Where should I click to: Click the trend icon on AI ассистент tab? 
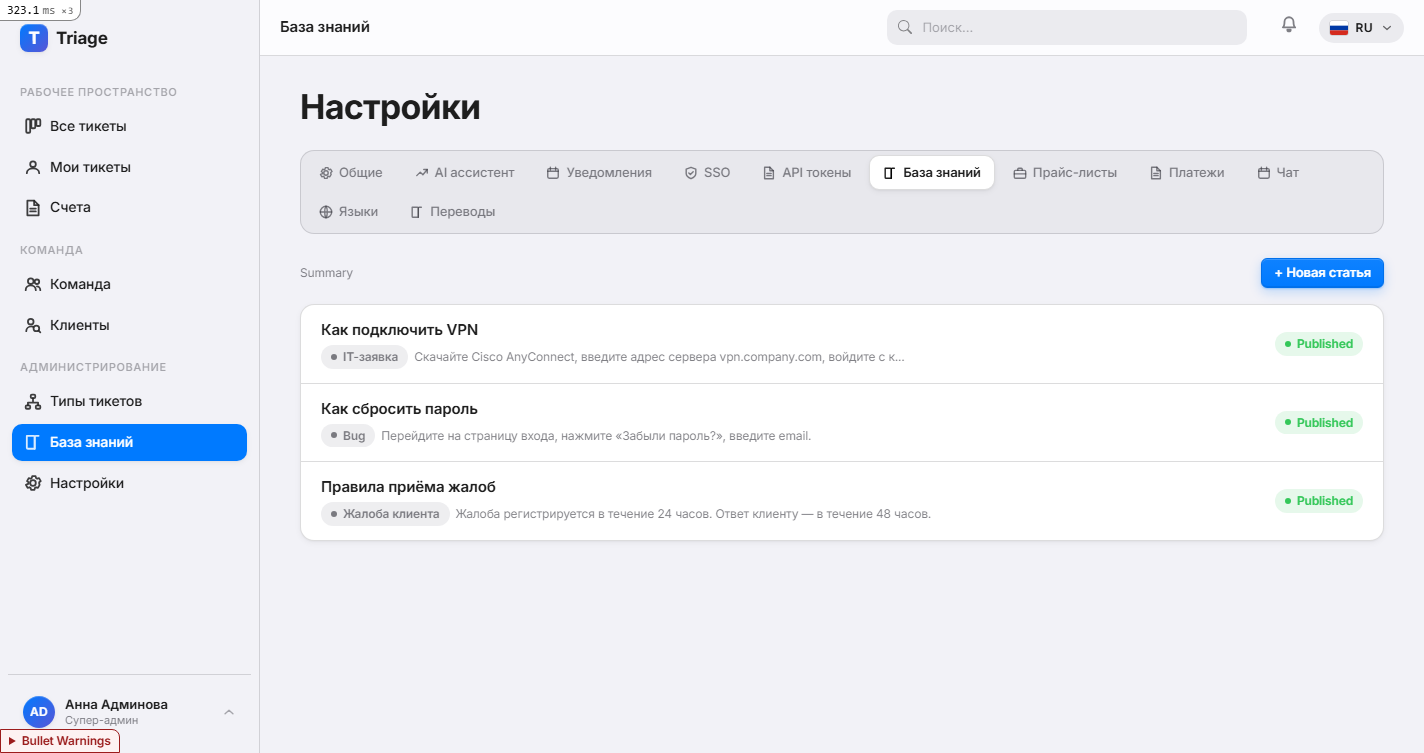(422, 173)
